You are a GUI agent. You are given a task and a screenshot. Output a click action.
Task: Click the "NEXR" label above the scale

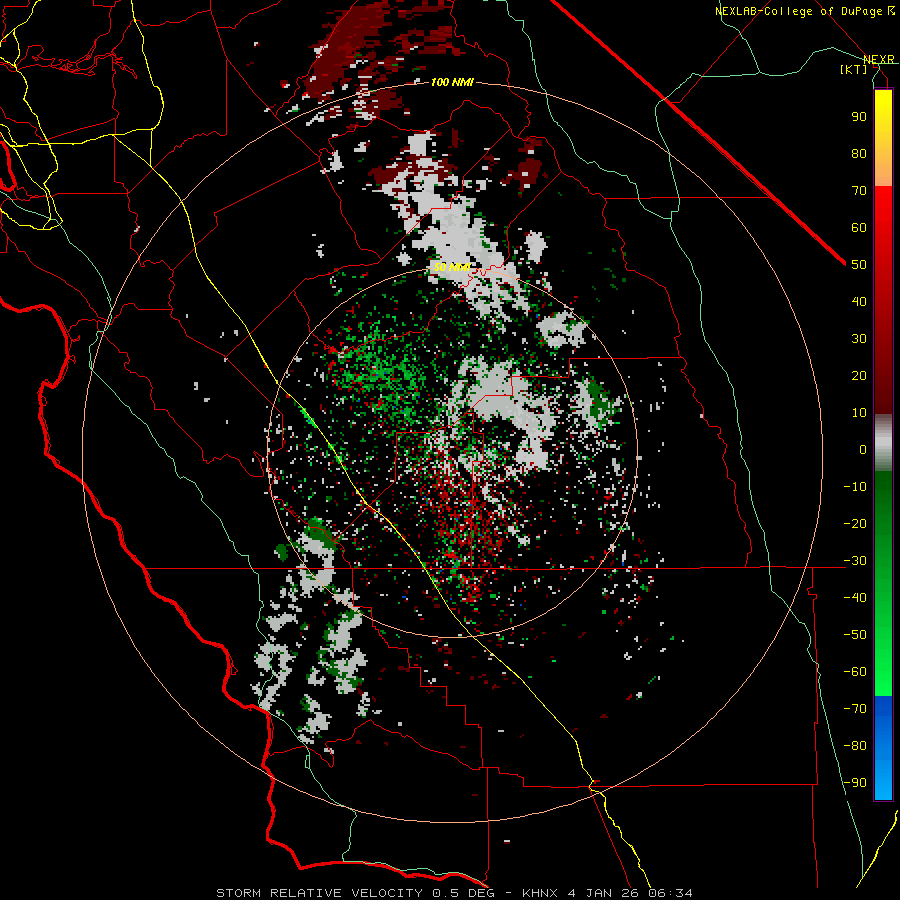point(879,60)
